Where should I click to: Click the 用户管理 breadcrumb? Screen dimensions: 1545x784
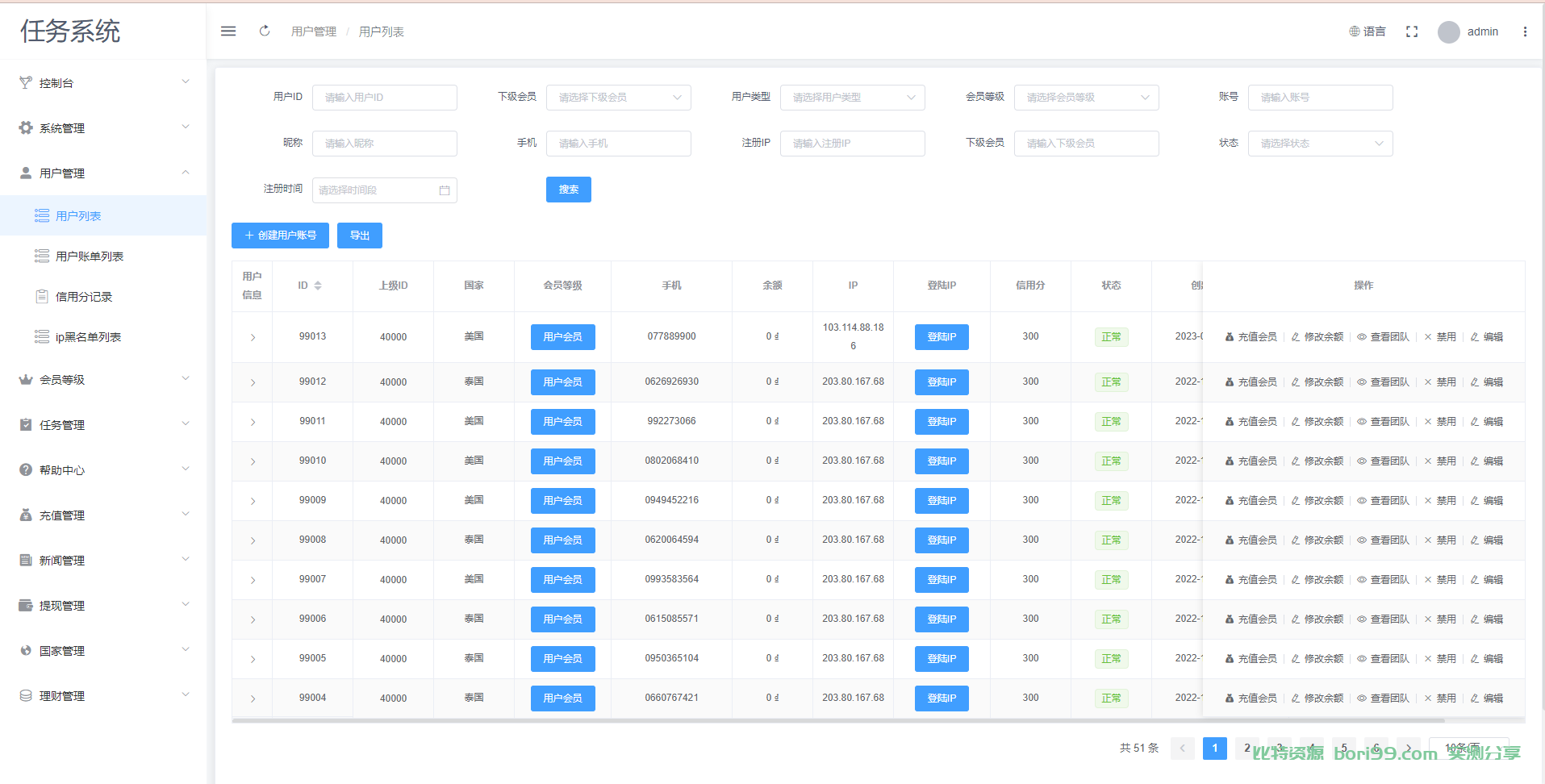click(314, 31)
